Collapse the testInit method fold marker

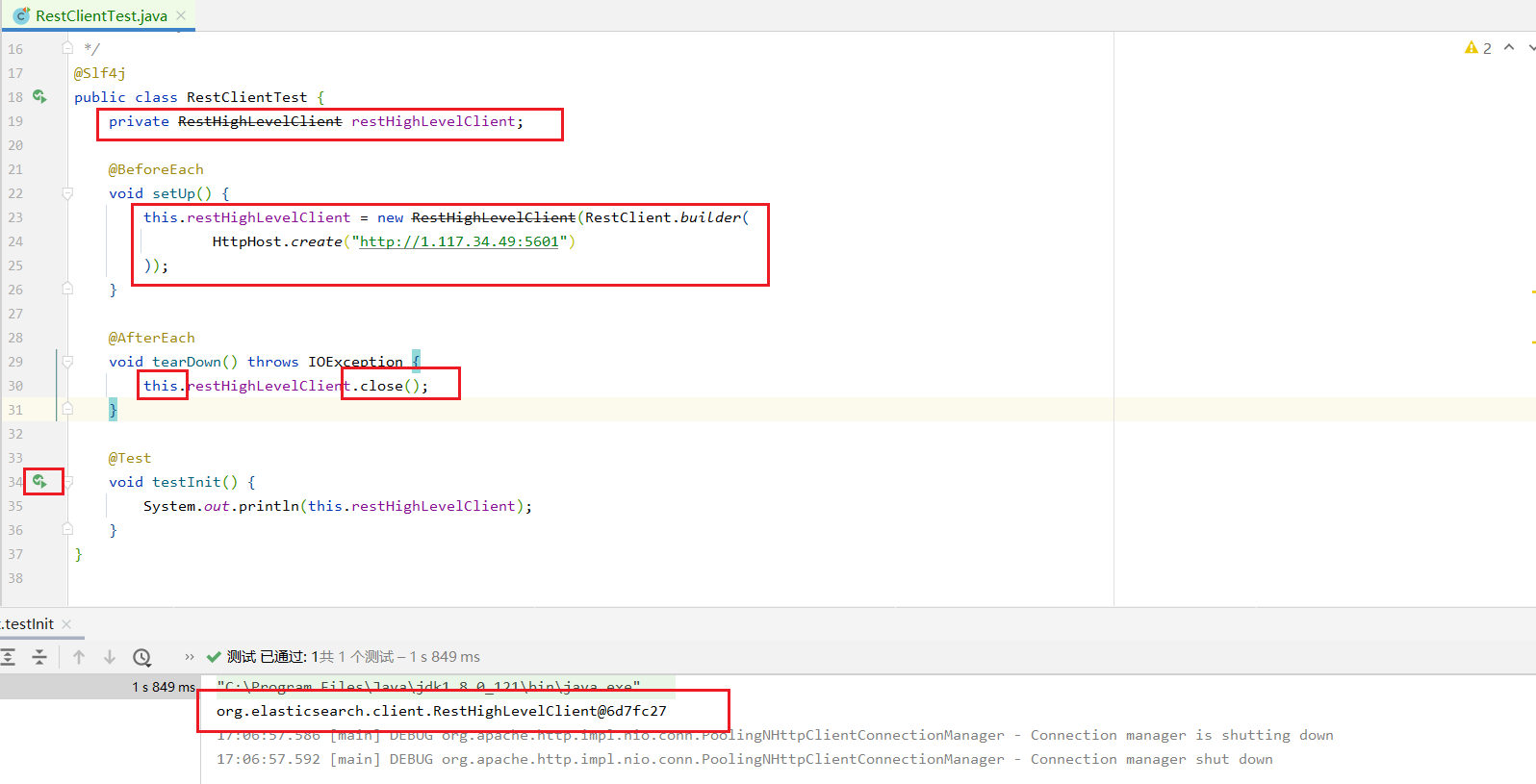click(x=67, y=482)
